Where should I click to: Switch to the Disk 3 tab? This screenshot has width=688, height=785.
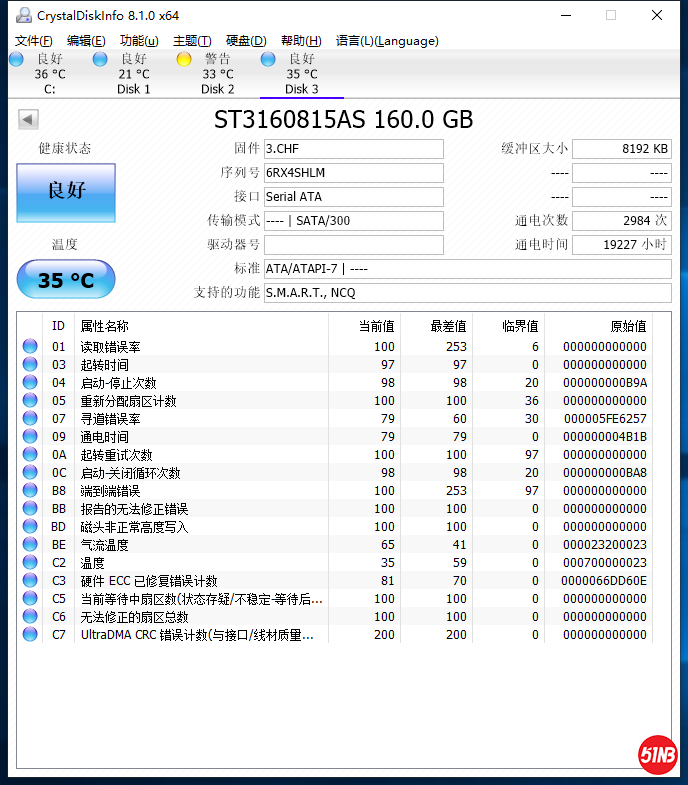click(x=301, y=75)
